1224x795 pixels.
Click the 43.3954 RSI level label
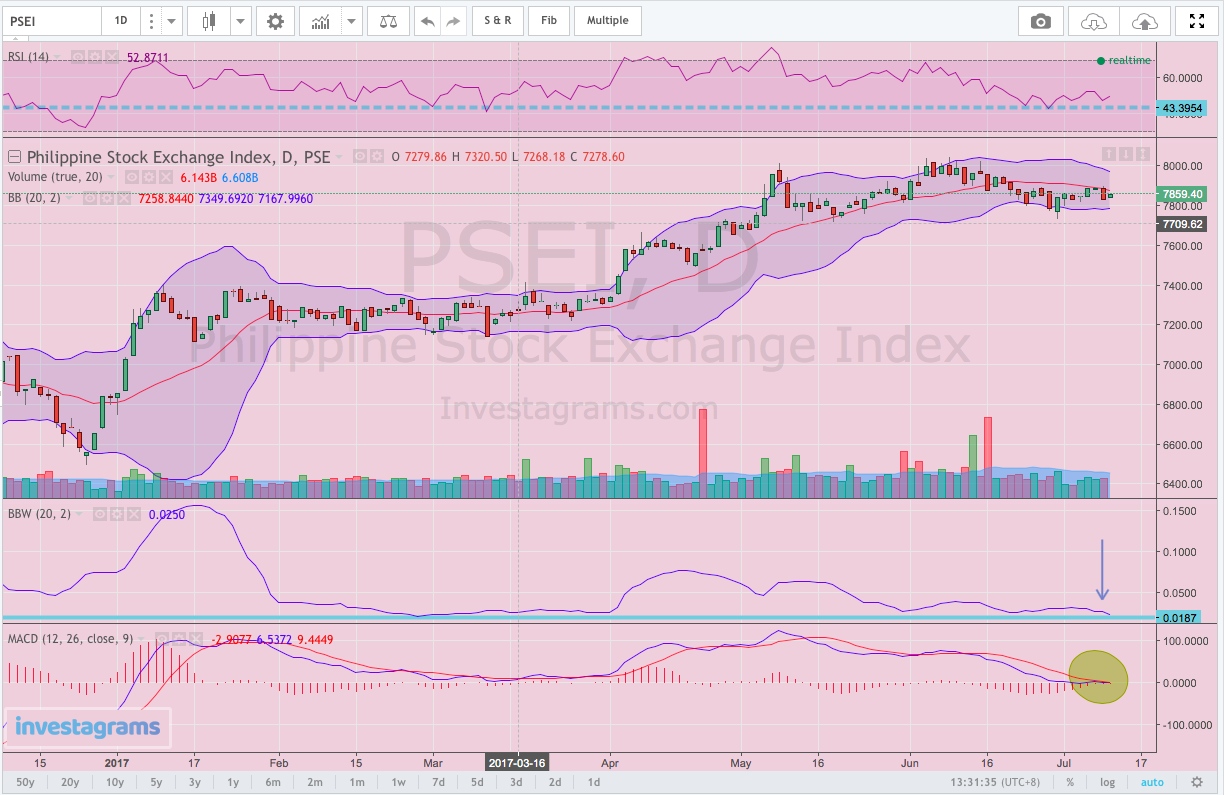[1182, 107]
